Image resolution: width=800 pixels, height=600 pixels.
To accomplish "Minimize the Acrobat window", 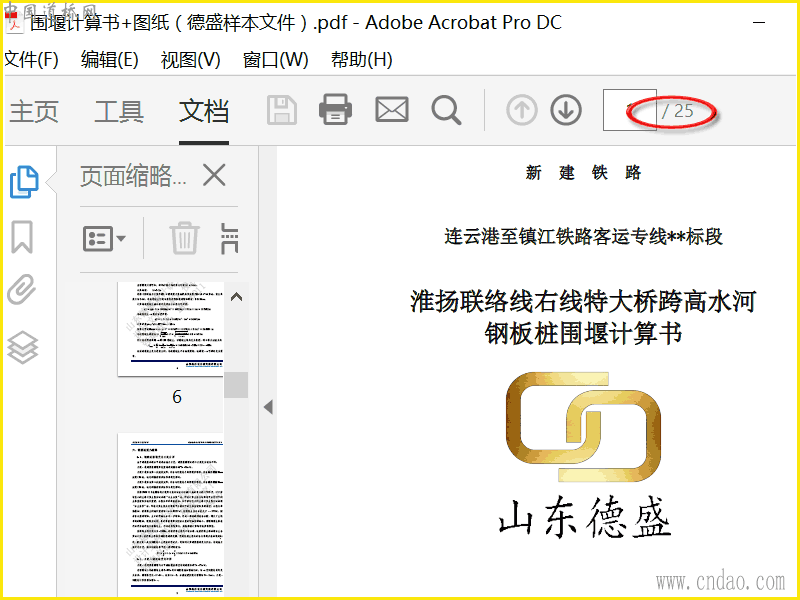I will click(x=759, y=22).
